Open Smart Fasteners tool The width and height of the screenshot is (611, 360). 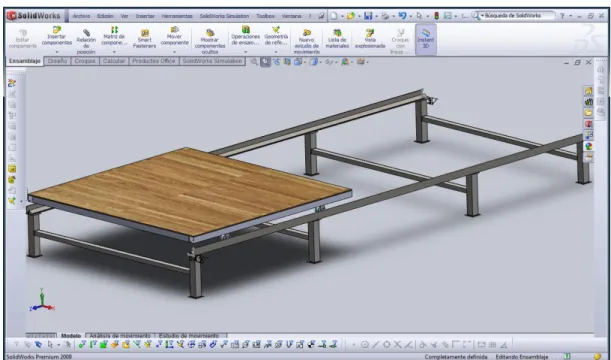tap(145, 39)
